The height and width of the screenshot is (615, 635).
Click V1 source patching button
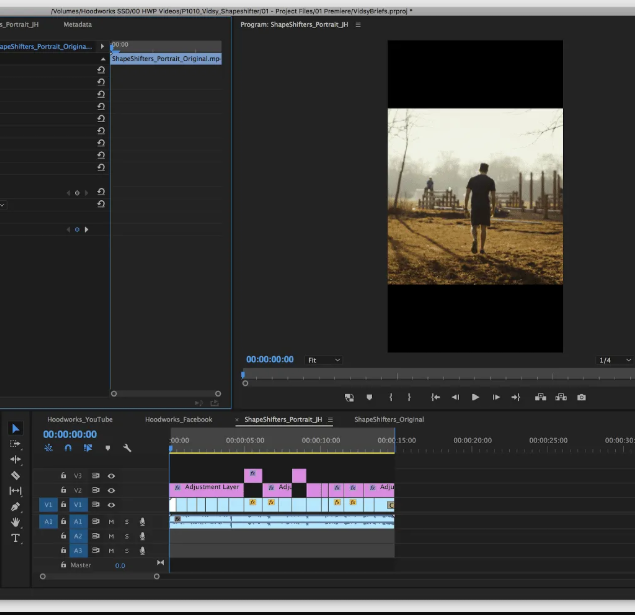pyautogui.click(x=48, y=505)
